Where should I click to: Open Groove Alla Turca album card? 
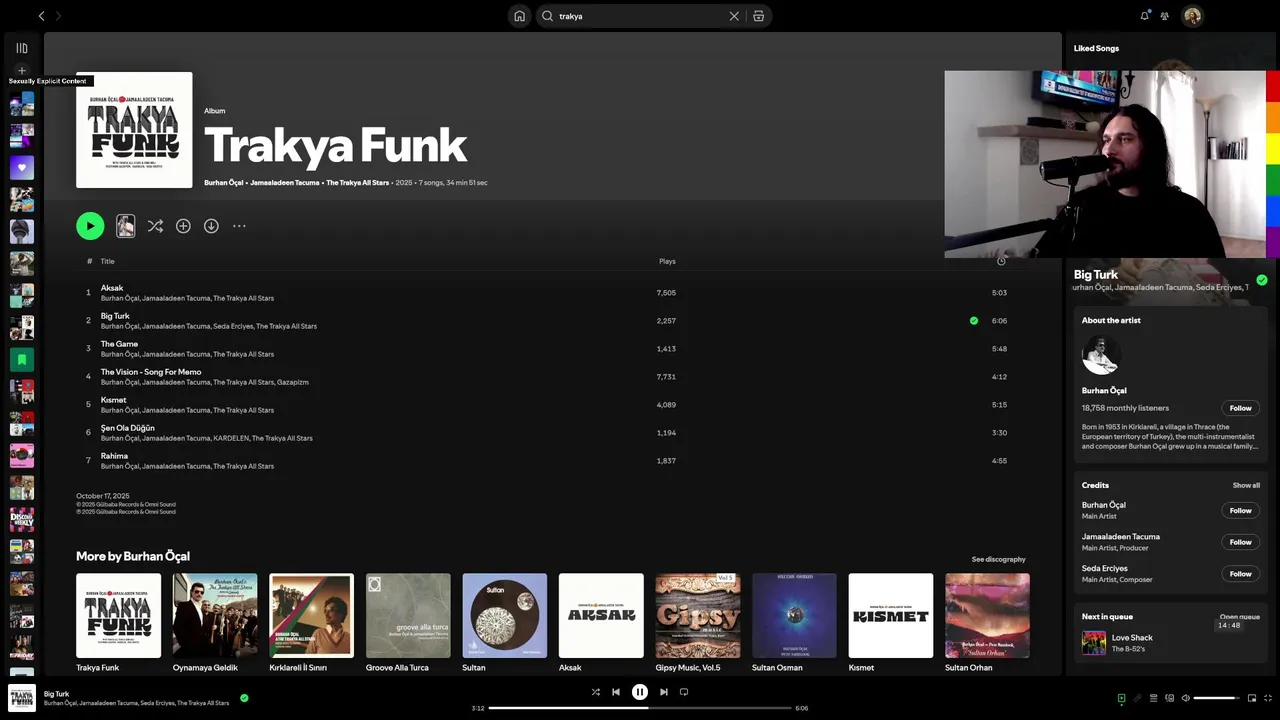[408, 623]
